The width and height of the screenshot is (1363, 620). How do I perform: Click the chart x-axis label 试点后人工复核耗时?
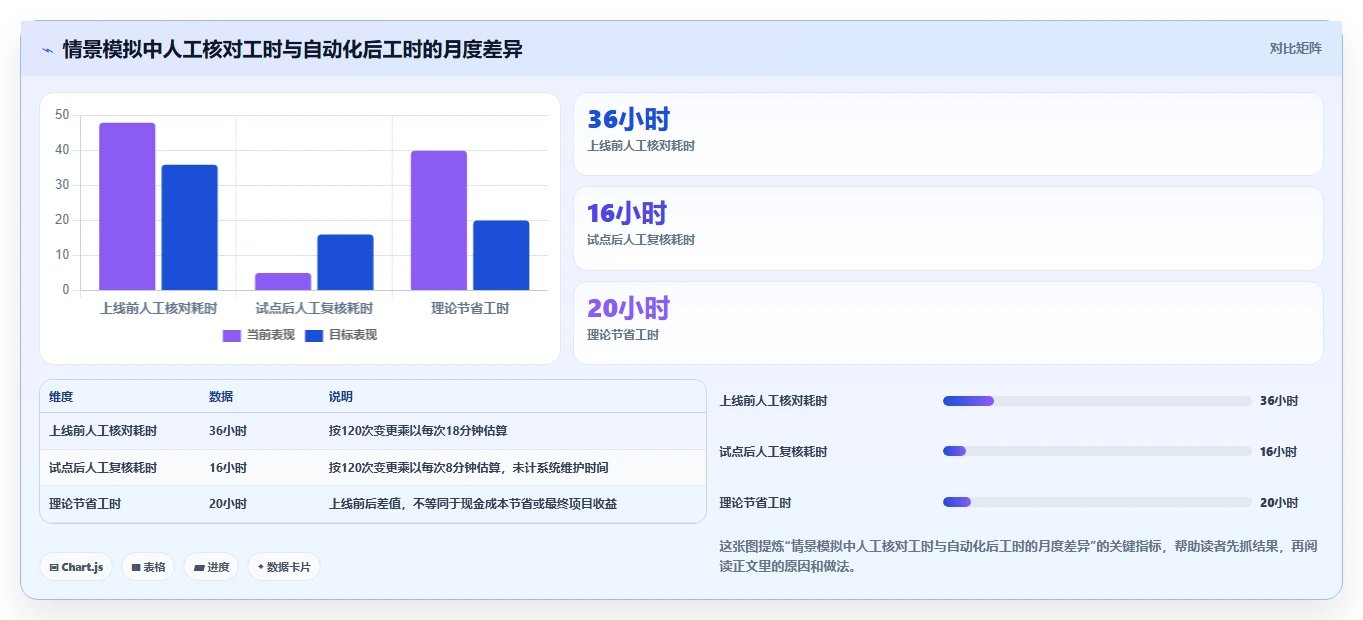314,308
